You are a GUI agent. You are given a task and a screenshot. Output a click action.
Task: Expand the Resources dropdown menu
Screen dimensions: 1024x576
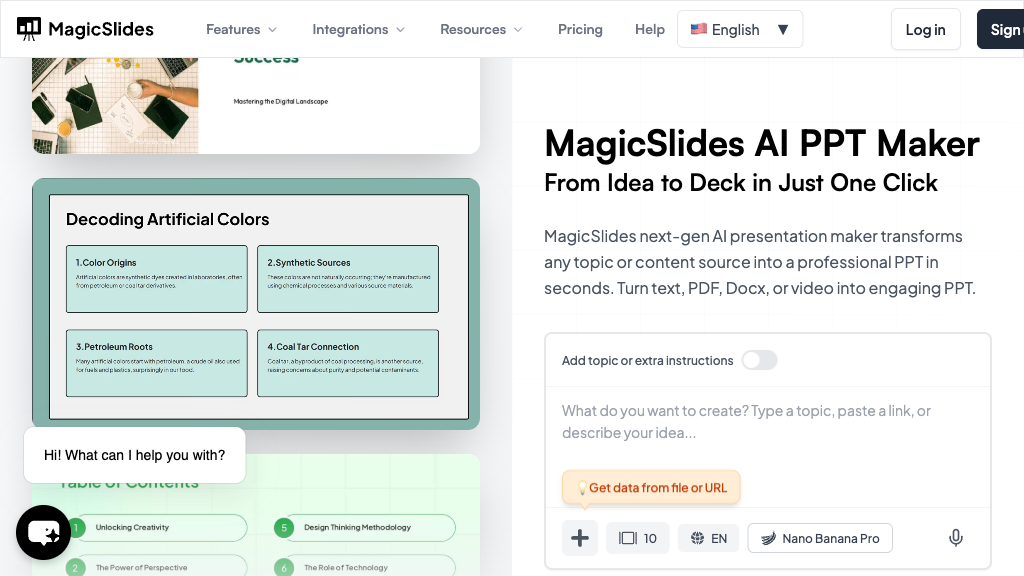coord(481,29)
